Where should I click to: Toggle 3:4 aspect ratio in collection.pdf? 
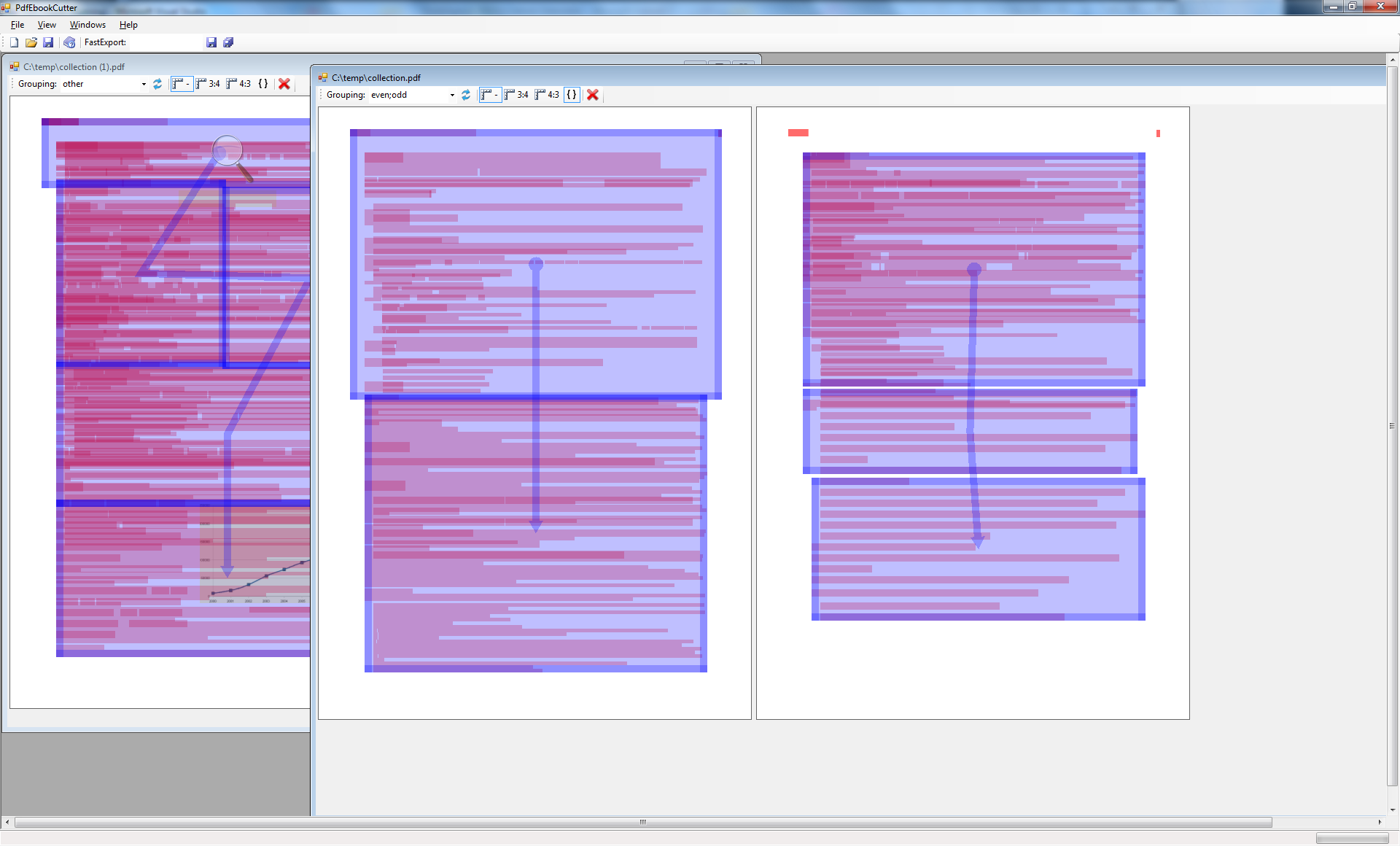516,95
